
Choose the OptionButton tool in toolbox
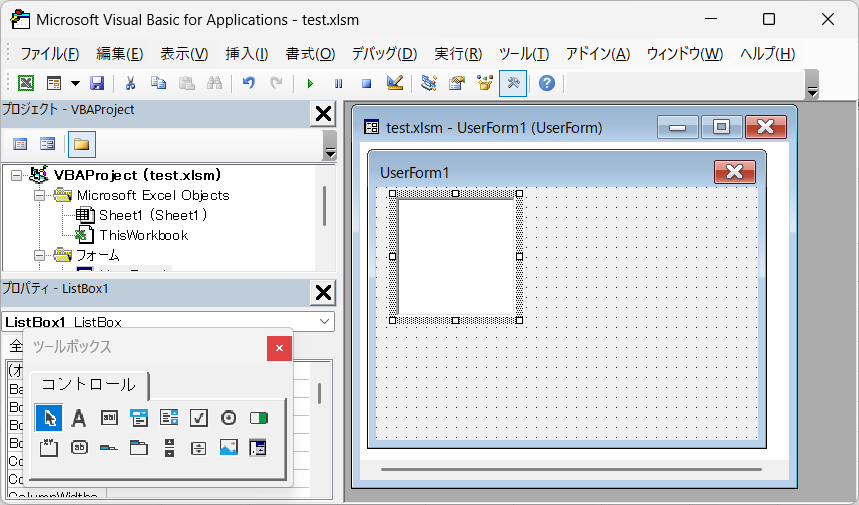pyautogui.click(x=228, y=418)
